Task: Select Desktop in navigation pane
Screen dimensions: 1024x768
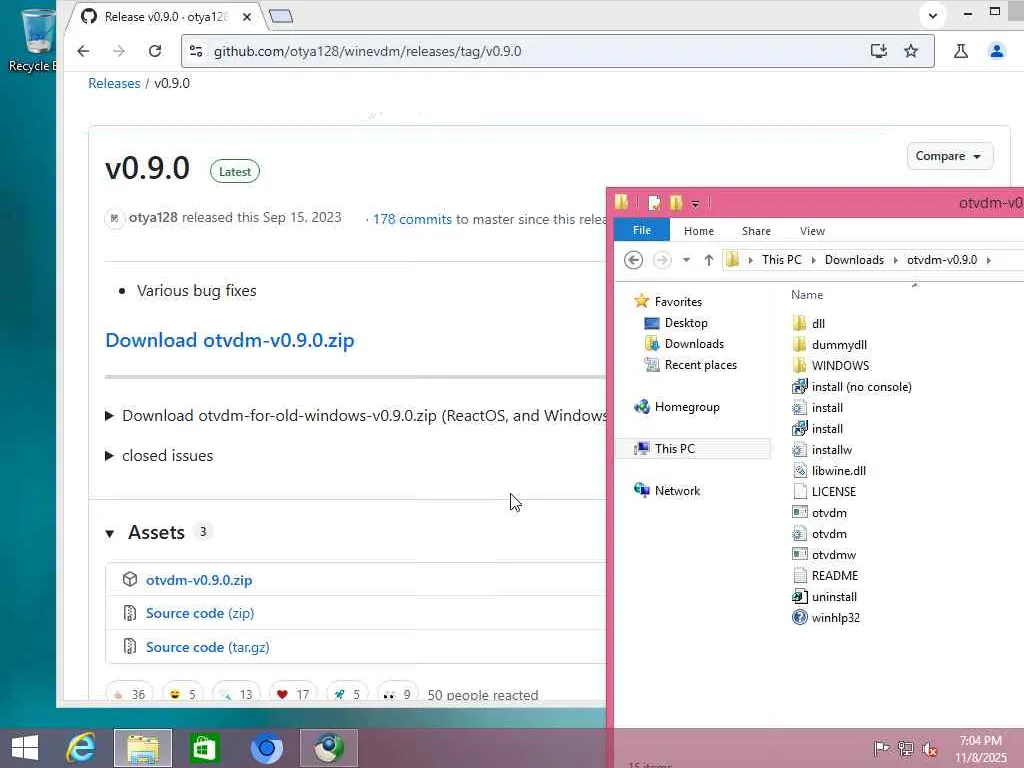Action: pyautogui.click(x=686, y=323)
